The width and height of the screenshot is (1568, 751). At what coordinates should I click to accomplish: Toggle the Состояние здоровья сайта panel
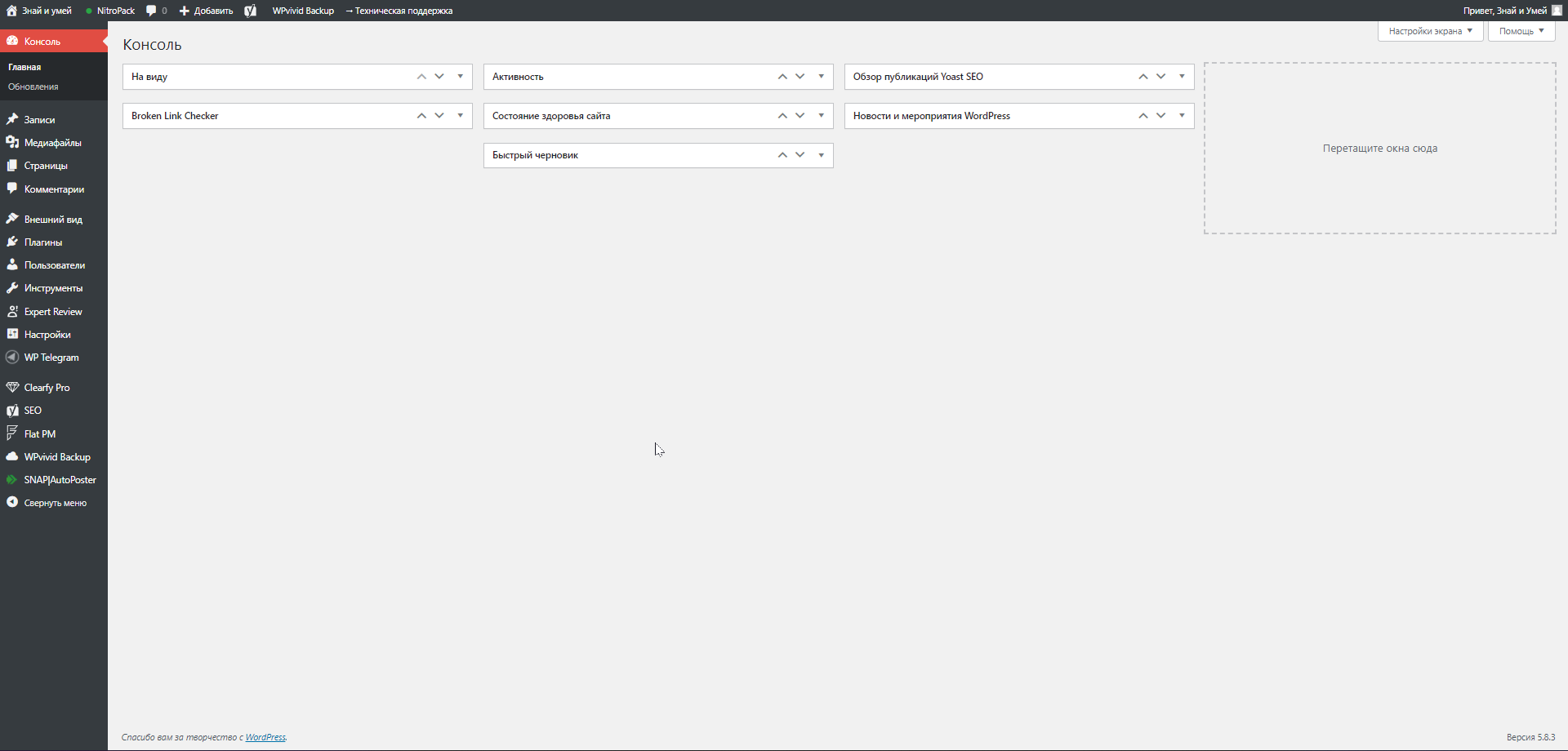[x=822, y=116]
